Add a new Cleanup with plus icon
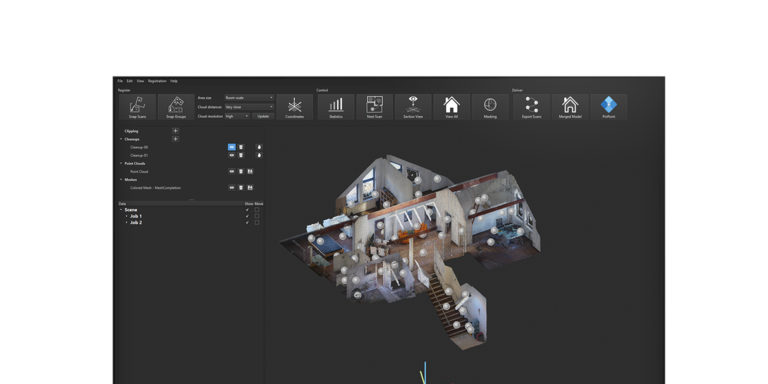Image resolution: width=768 pixels, height=384 pixels. pos(175,139)
